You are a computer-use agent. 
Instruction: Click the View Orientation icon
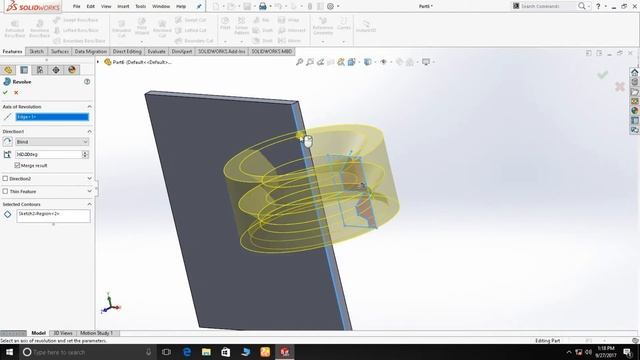[x=351, y=62]
